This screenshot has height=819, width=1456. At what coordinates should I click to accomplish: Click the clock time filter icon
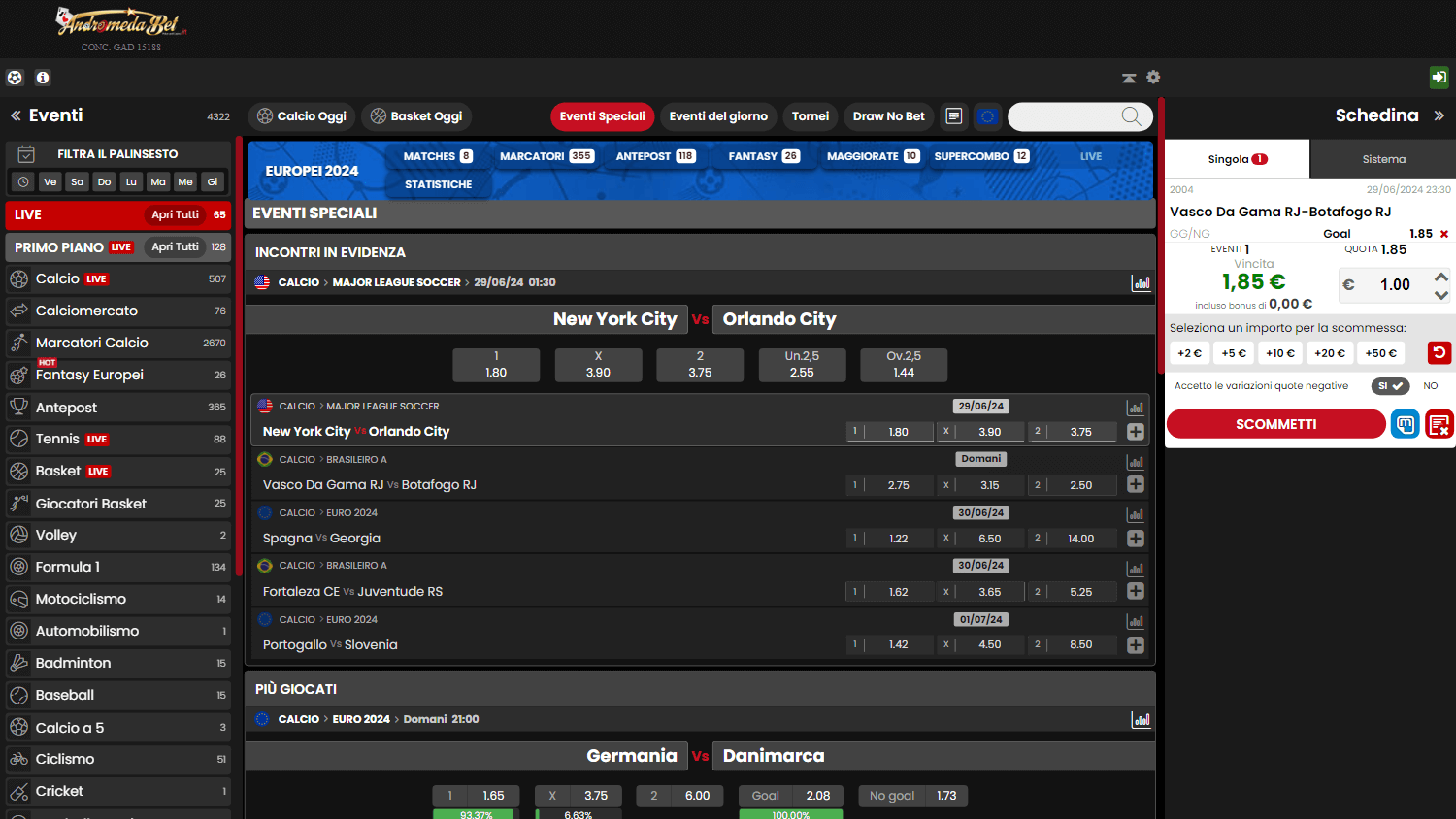click(24, 181)
